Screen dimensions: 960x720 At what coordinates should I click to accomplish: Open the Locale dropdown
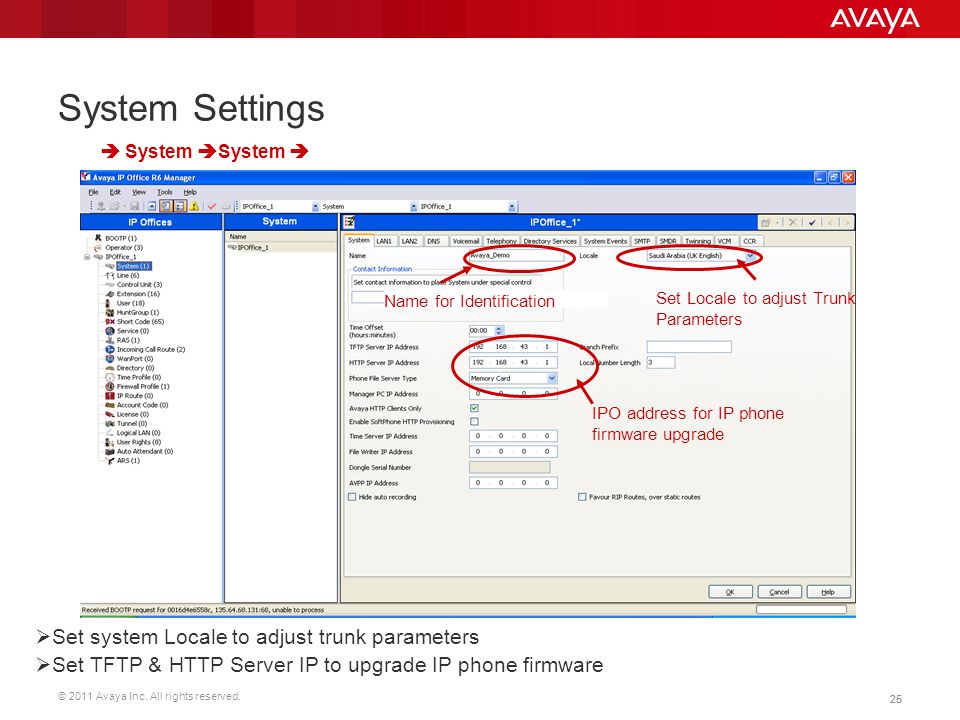point(750,256)
